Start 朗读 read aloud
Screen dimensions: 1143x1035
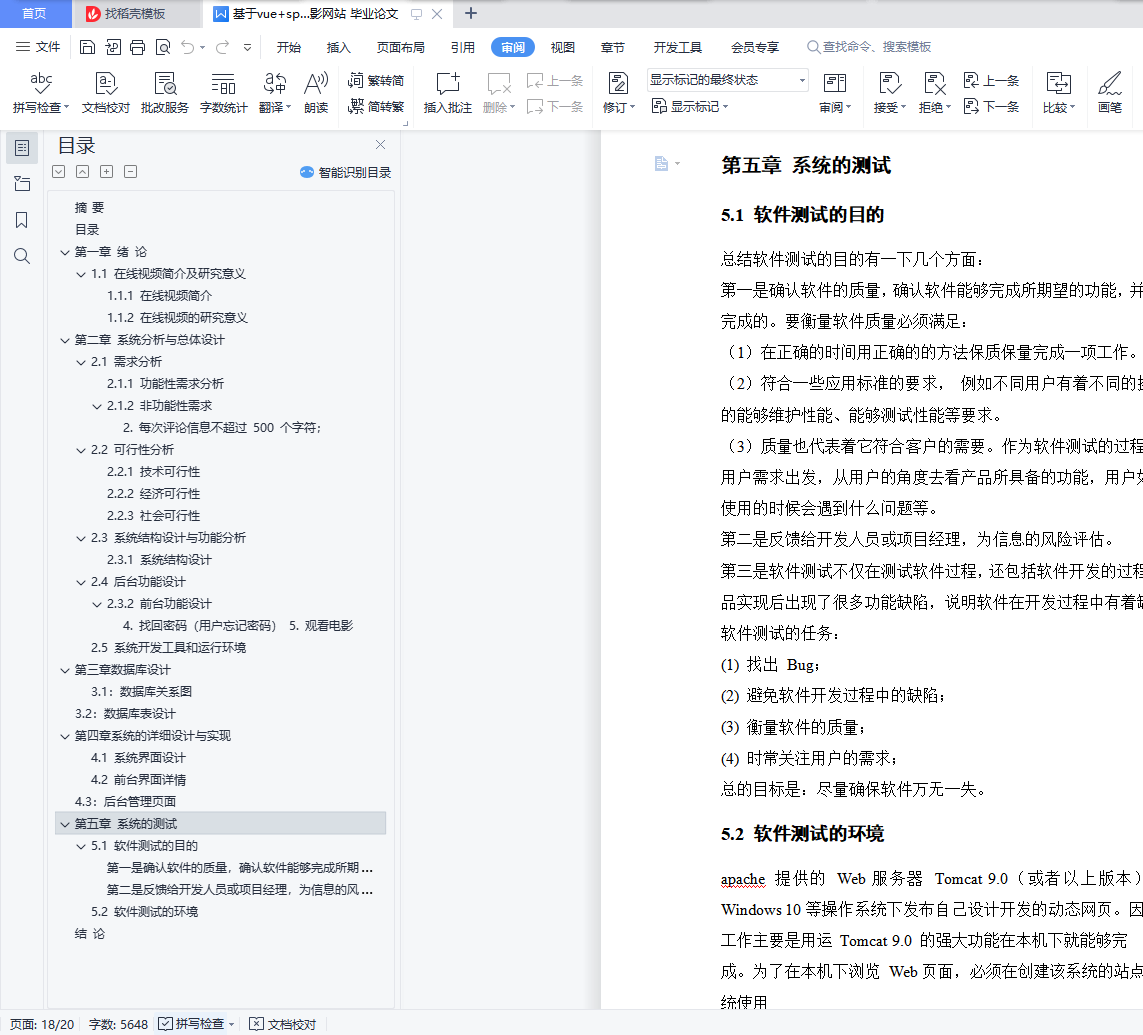pos(316,93)
